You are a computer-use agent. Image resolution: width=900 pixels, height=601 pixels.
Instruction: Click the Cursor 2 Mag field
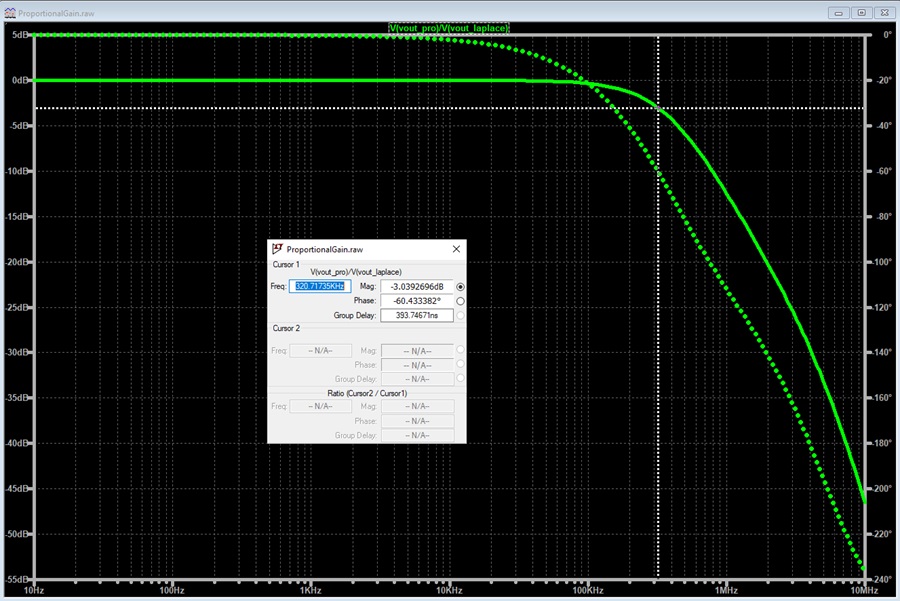[417, 351]
